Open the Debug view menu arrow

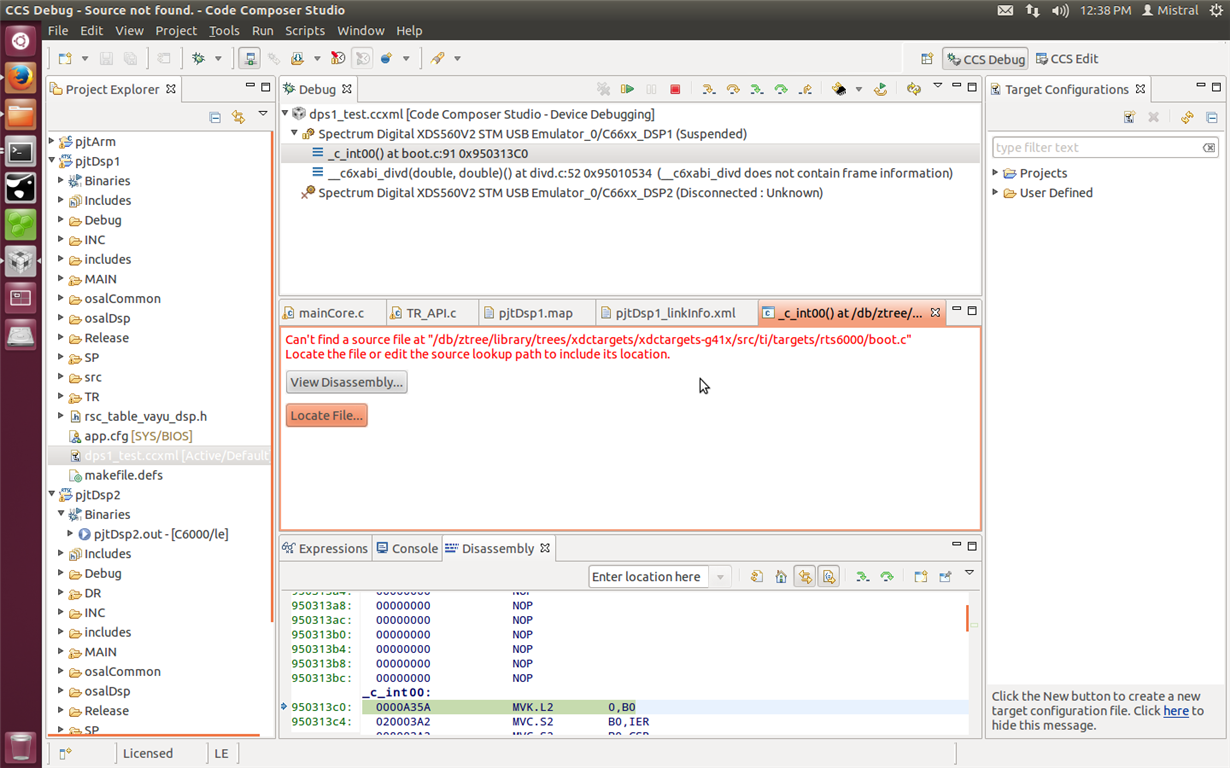pyautogui.click(x=937, y=86)
